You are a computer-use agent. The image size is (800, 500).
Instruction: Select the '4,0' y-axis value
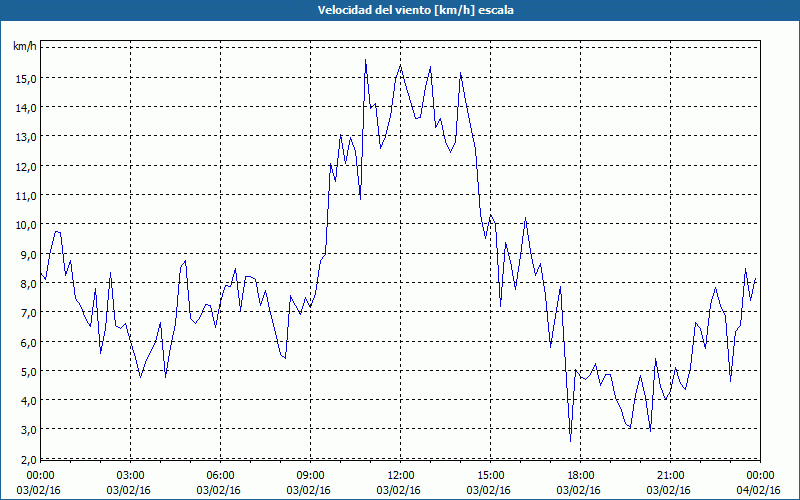pyautogui.click(x=28, y=401)
